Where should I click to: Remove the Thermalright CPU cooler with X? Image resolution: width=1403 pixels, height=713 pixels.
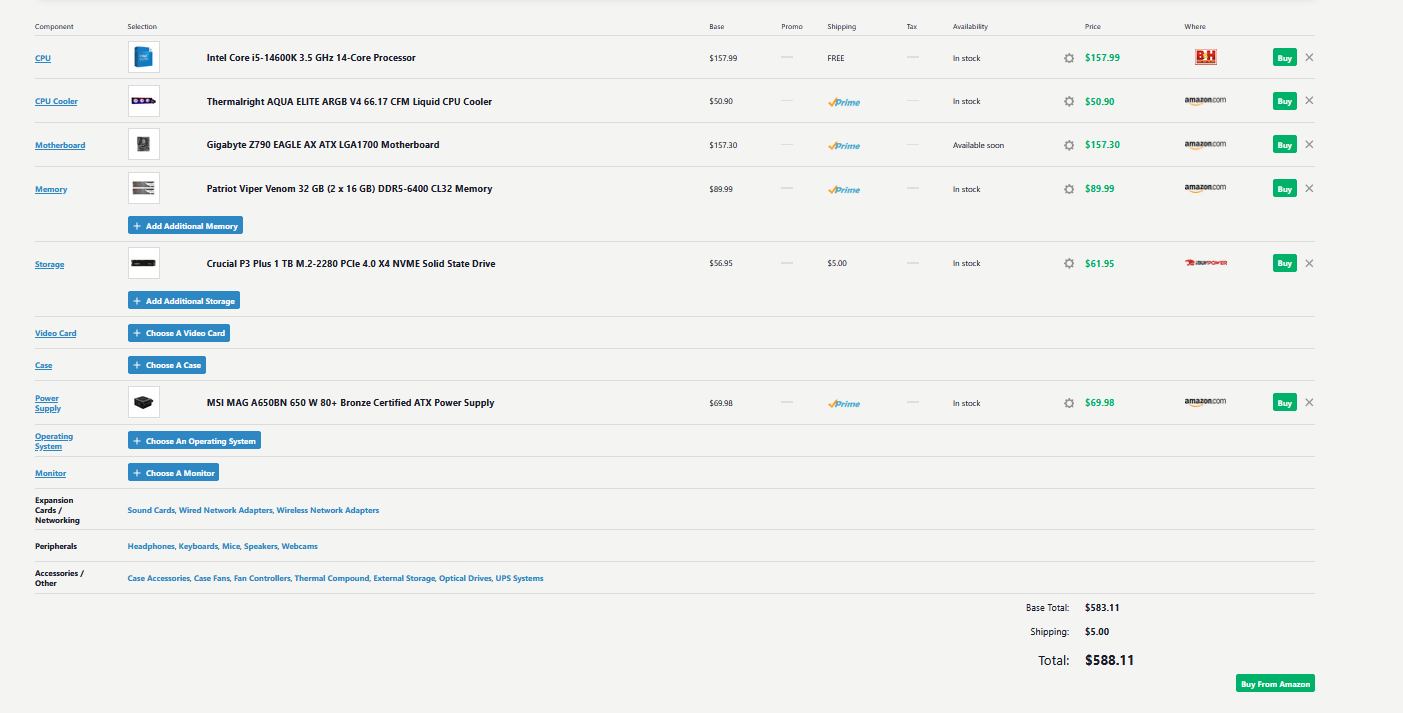1309,100
